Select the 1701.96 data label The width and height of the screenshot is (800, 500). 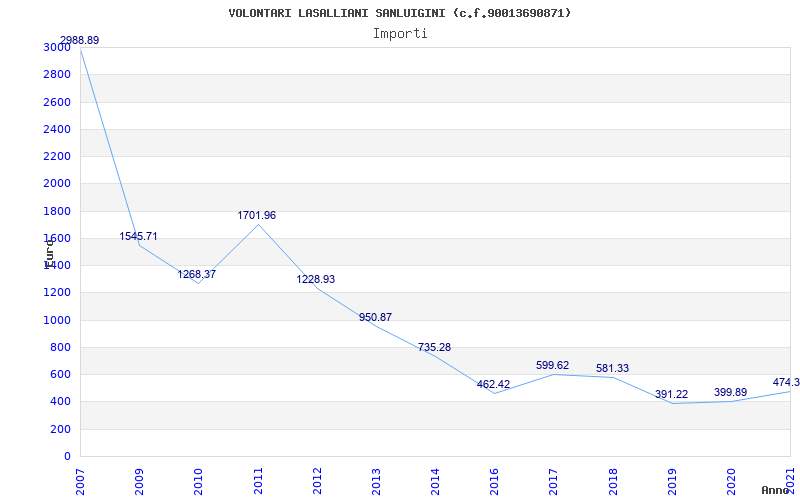[257, 215]
